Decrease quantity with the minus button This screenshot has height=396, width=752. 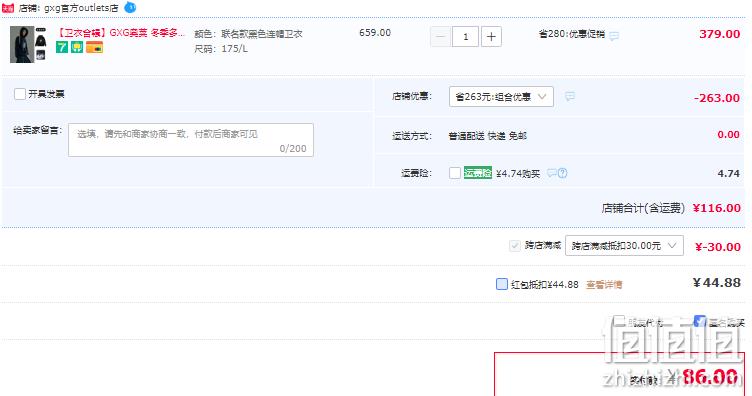(x=440, y=37)
